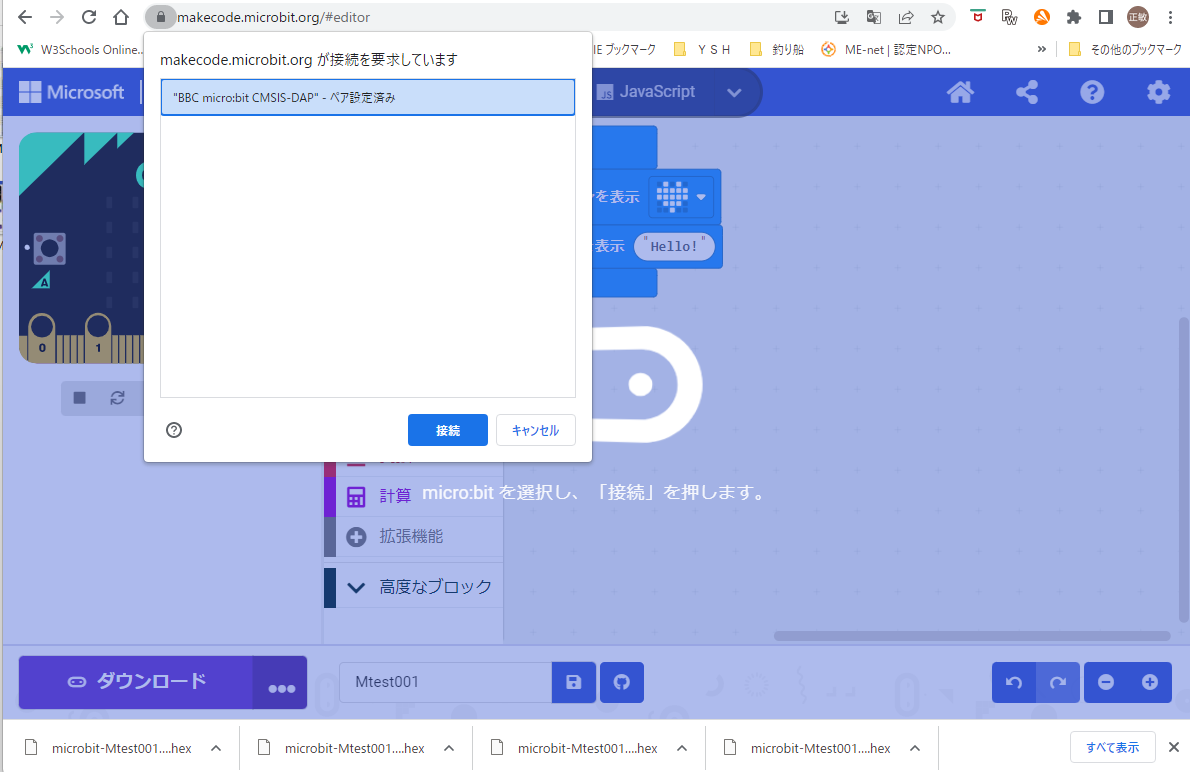Open the 計算 blocks category
This screenshot has height=772, width=1190.
pos(394,496)
